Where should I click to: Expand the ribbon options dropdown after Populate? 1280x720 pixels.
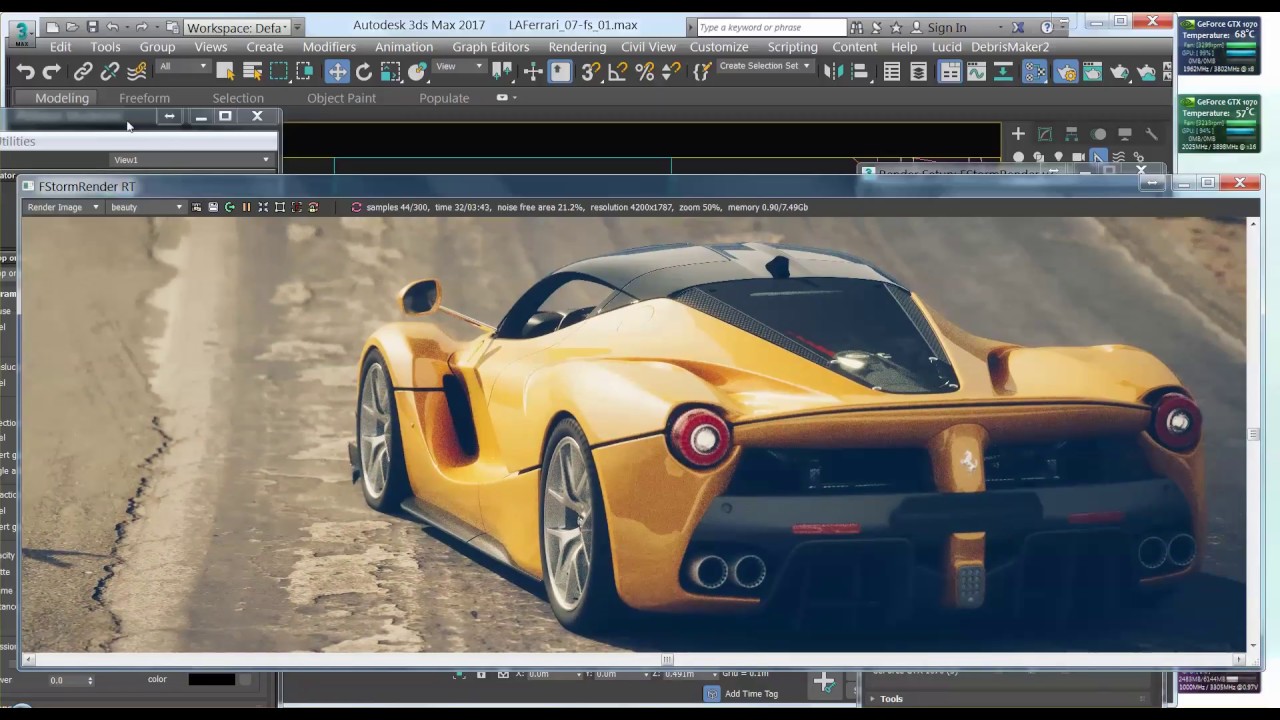point(507,97)
